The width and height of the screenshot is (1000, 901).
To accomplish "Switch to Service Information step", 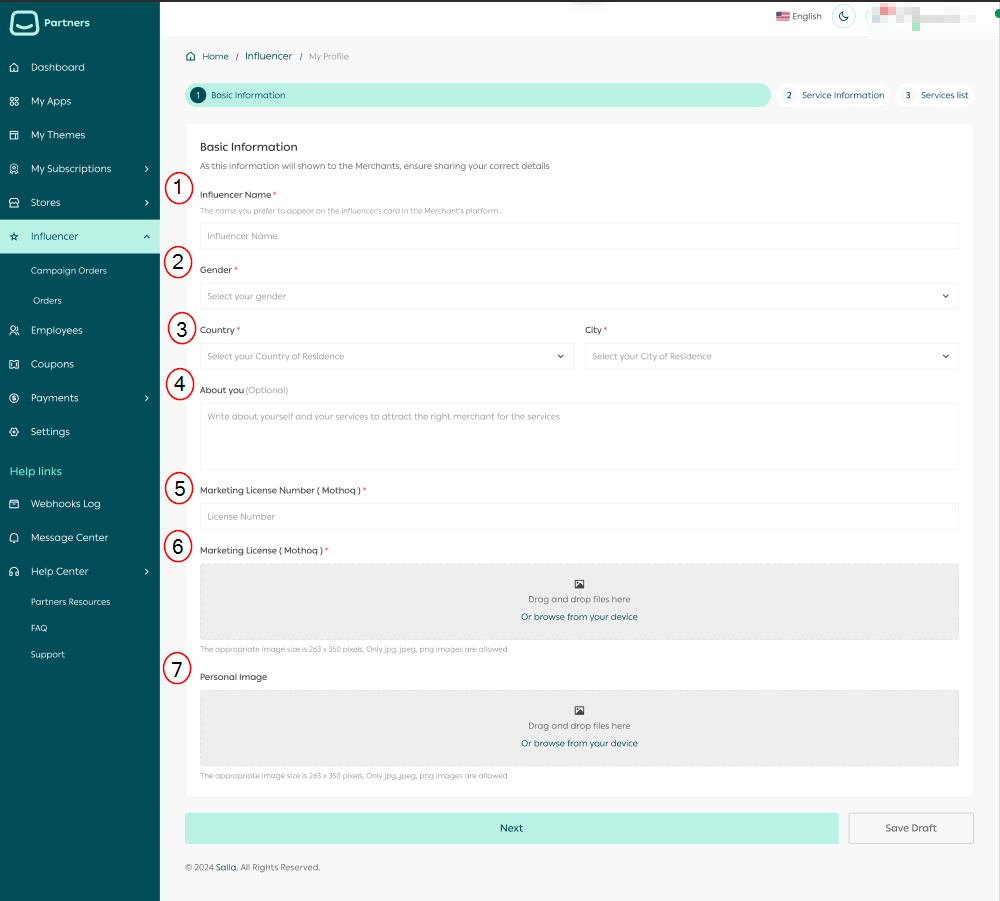I will click(x=834, y=95).
